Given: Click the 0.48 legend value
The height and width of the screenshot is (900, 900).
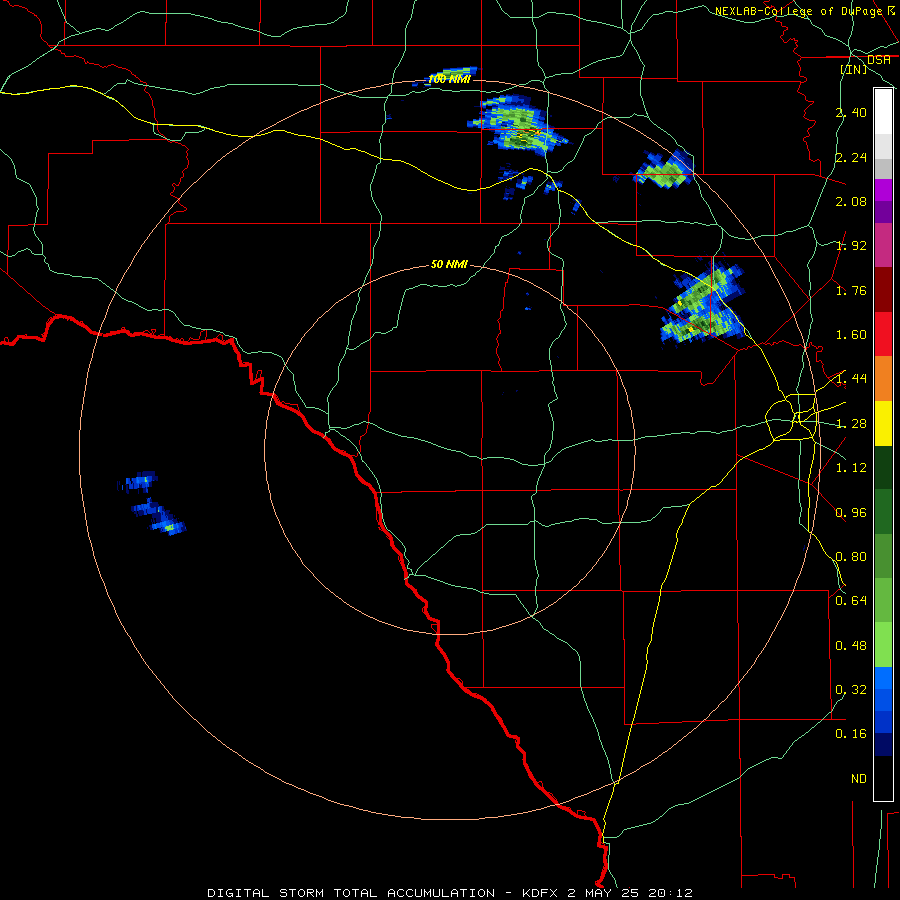Looking at the screenshot, I should pos(851,646).
